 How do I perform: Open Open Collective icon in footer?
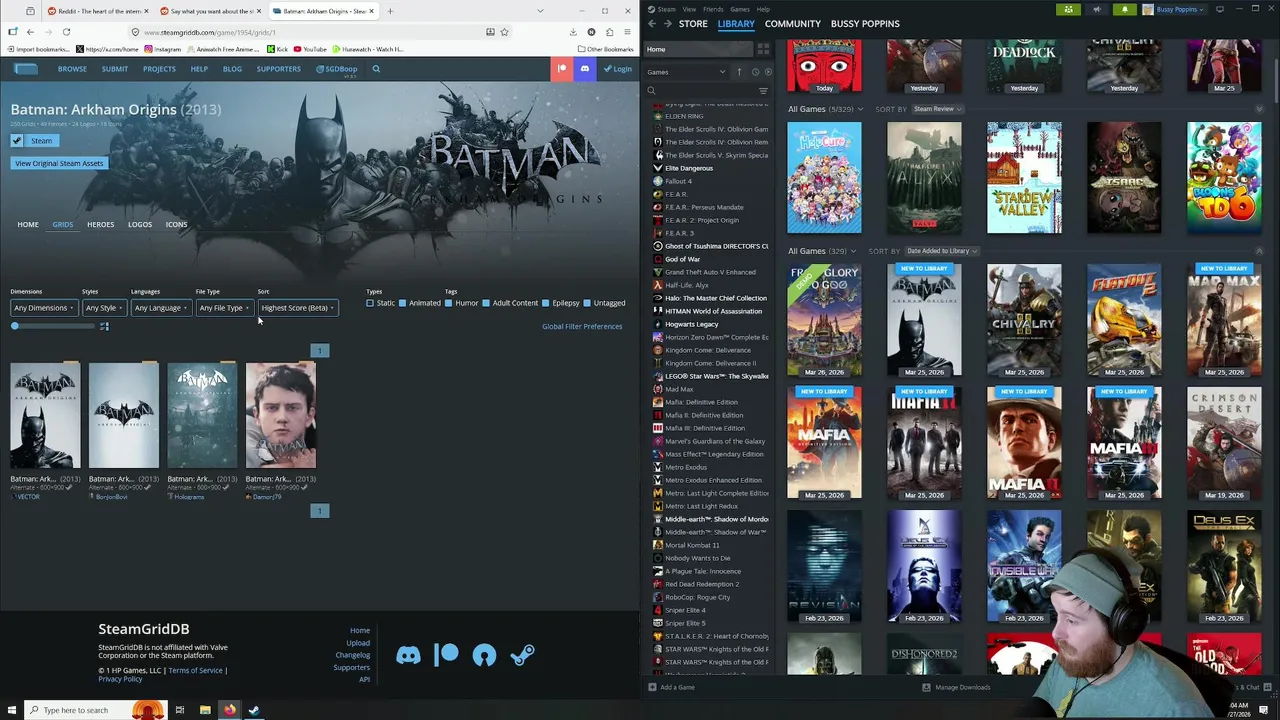coord(484,655)
